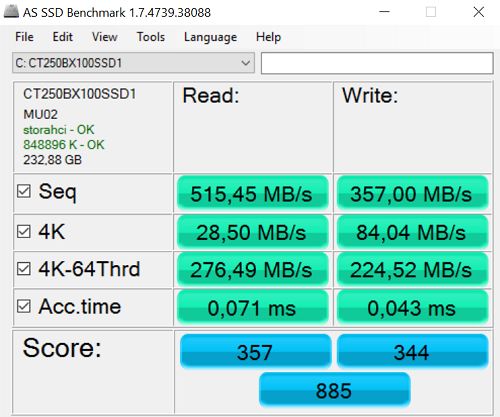500x417 pixels.
Task: Click the Seq write result 357,00 MB/s
Action: pos(413,193)
